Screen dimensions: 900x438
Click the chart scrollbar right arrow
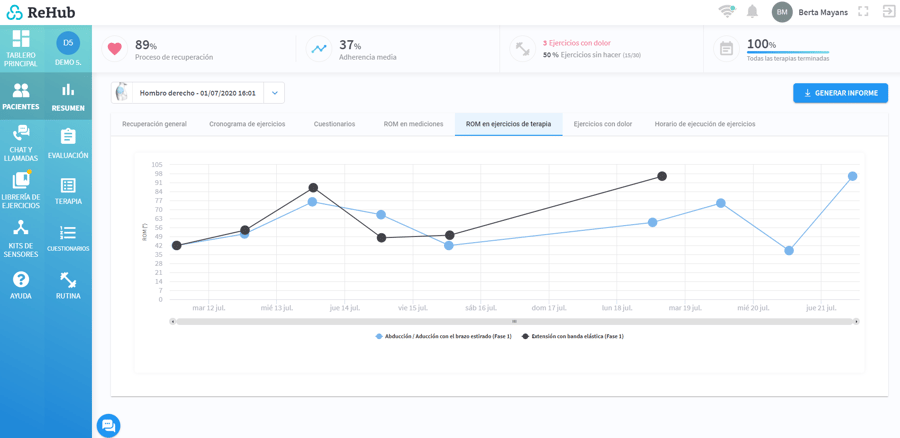coord(856,321)
